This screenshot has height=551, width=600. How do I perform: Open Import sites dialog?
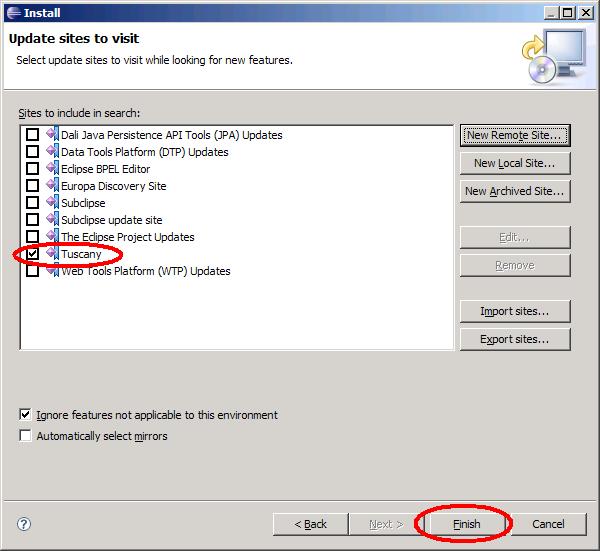coord(515,311)
